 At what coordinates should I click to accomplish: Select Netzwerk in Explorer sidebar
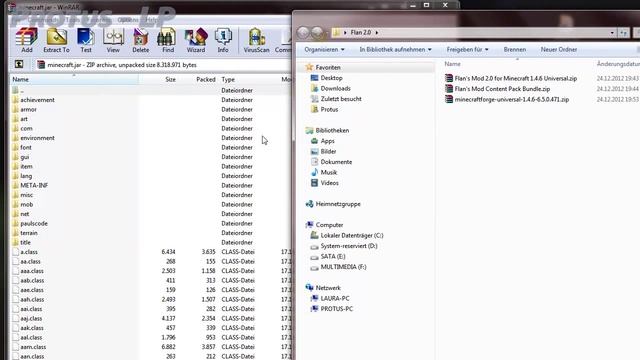click(328, 288)
